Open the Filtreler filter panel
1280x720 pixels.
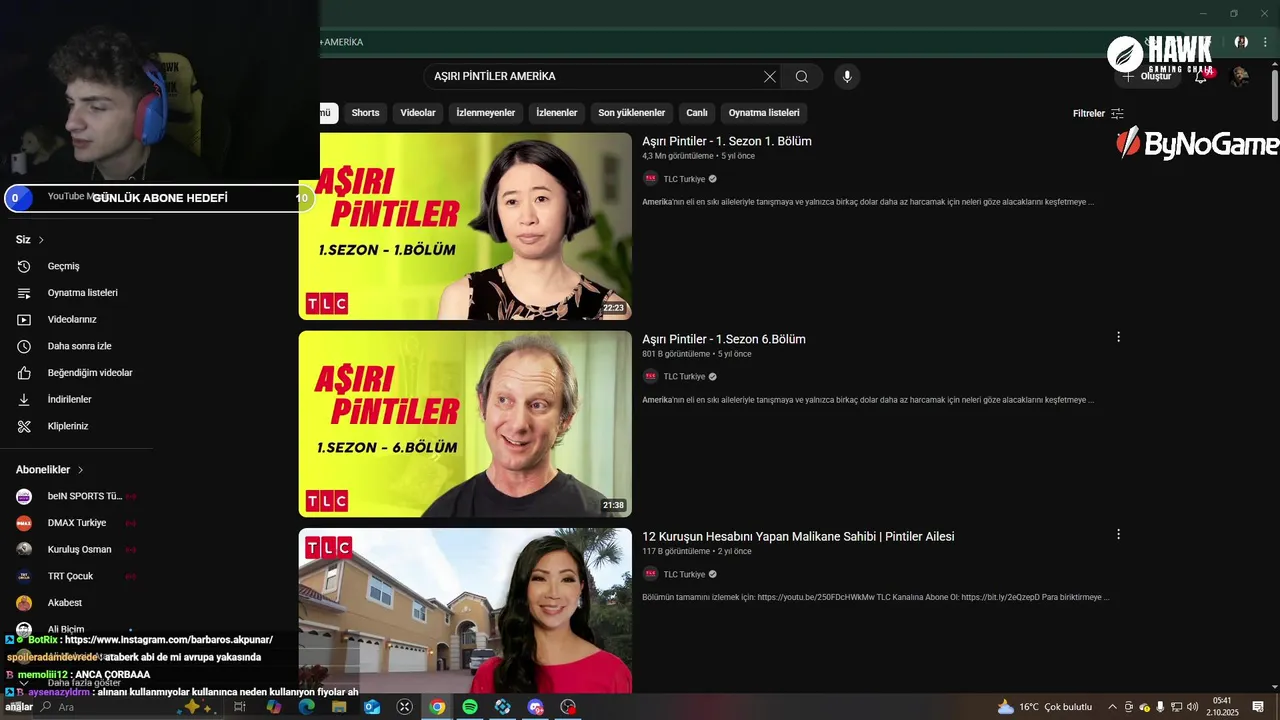pos(1098,113)
